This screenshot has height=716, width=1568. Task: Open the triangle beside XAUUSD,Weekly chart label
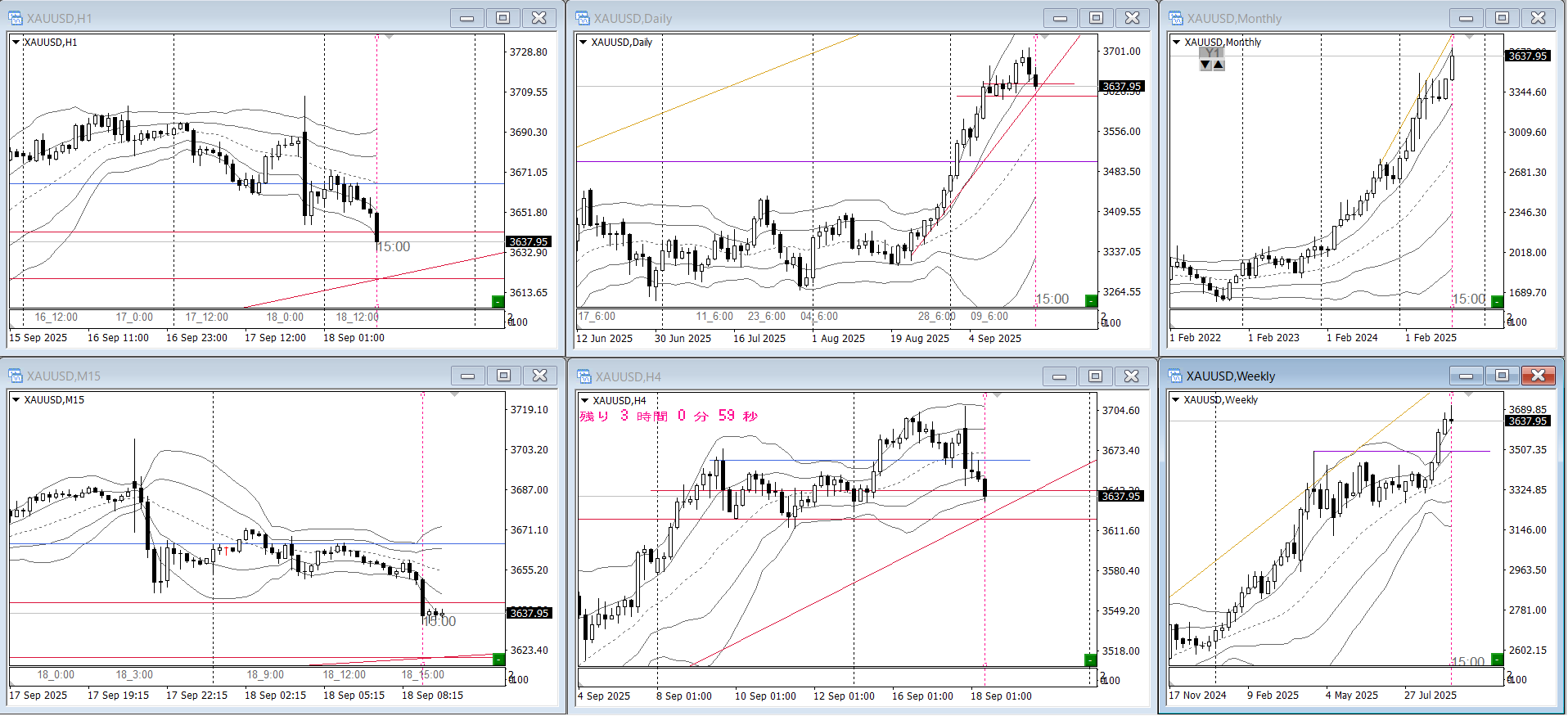point(1176,399)
